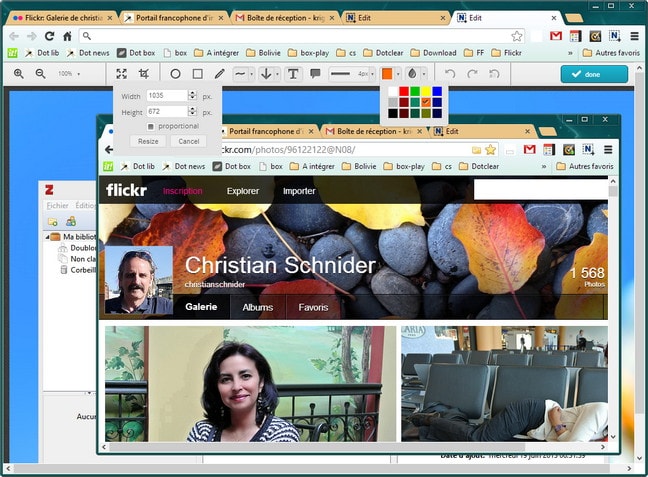The image size is (648, 477).
Task: Click the orange current color swatch
Action: click(387, 74)
